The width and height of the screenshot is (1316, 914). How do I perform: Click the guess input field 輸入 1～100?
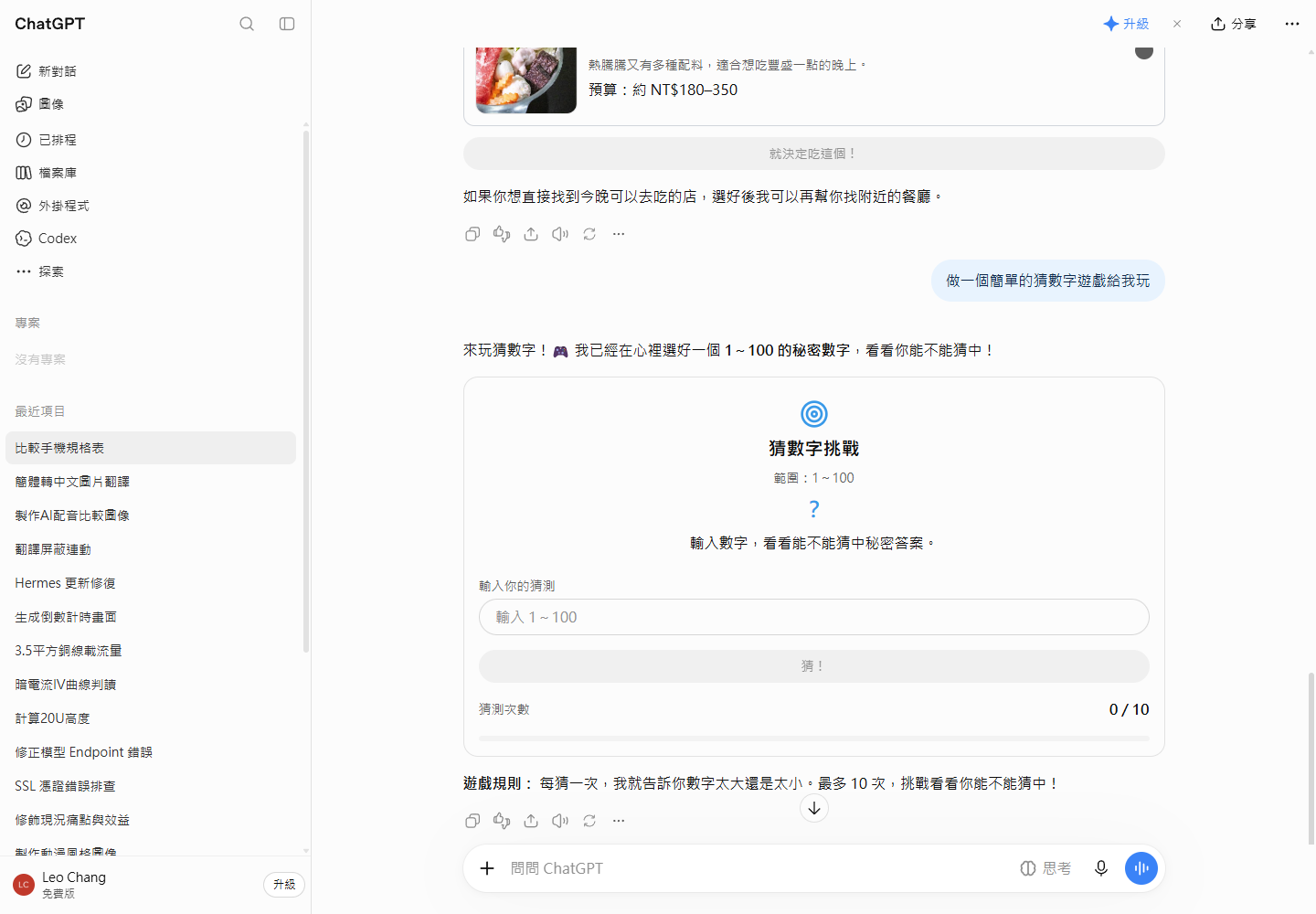coord(813,617)
